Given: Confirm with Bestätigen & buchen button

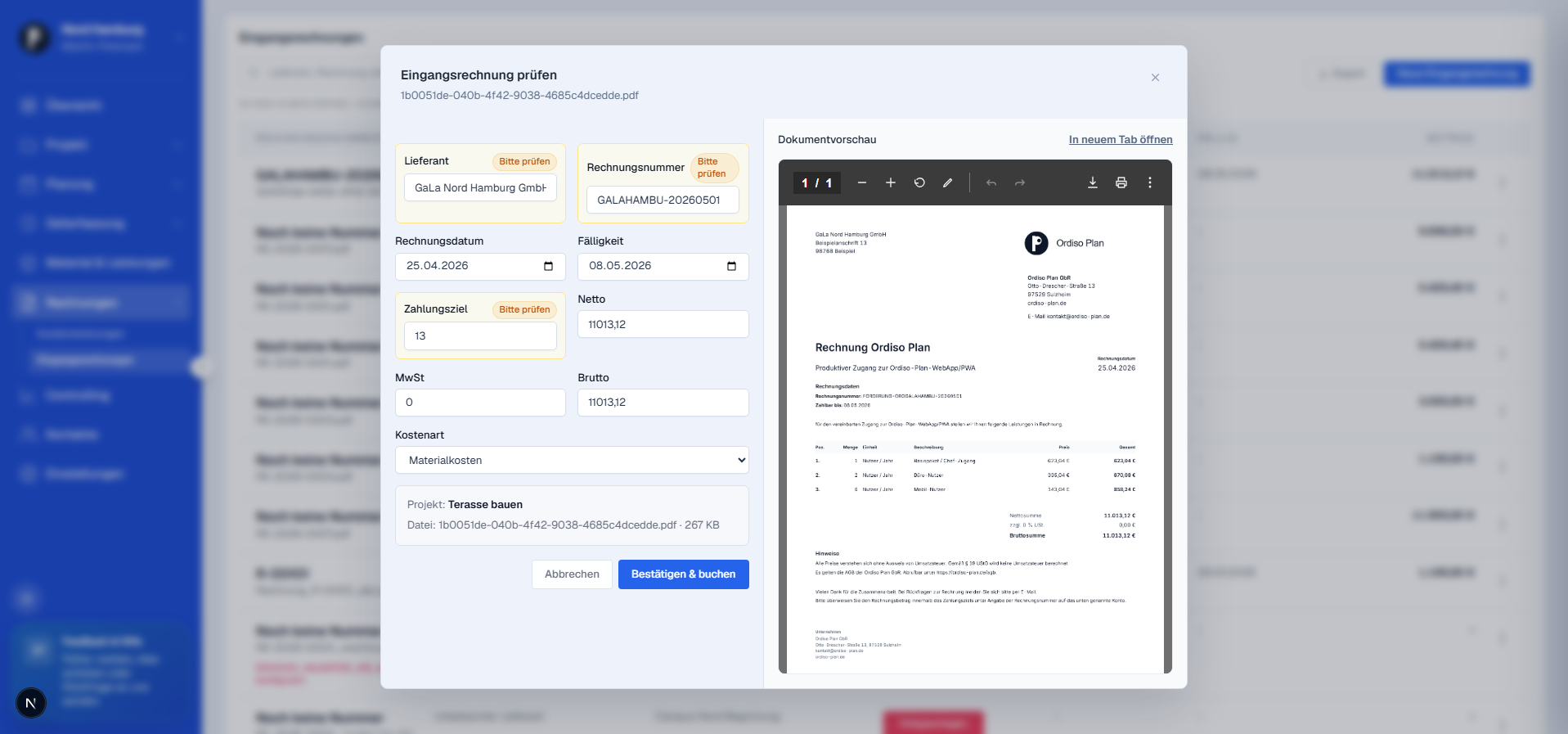Looking at the screenshot, I should coord(683,574).
